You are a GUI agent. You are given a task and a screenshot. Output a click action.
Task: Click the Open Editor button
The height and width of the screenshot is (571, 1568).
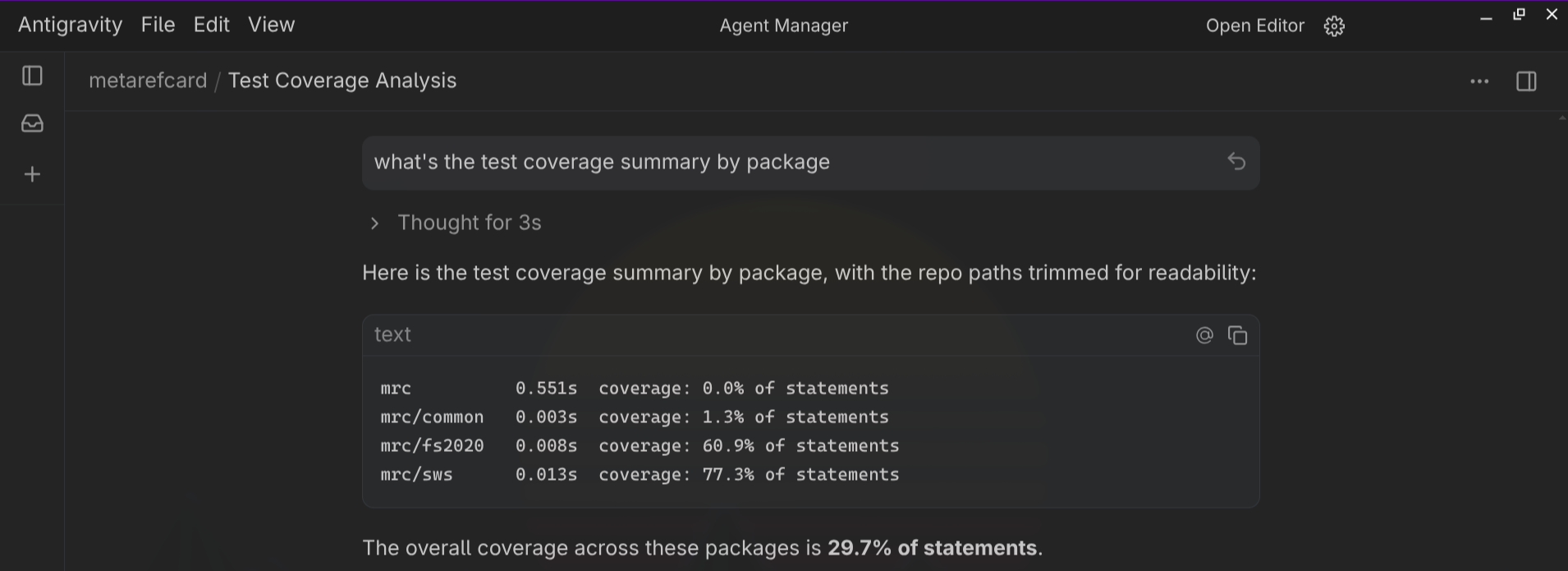(1254, 26)
